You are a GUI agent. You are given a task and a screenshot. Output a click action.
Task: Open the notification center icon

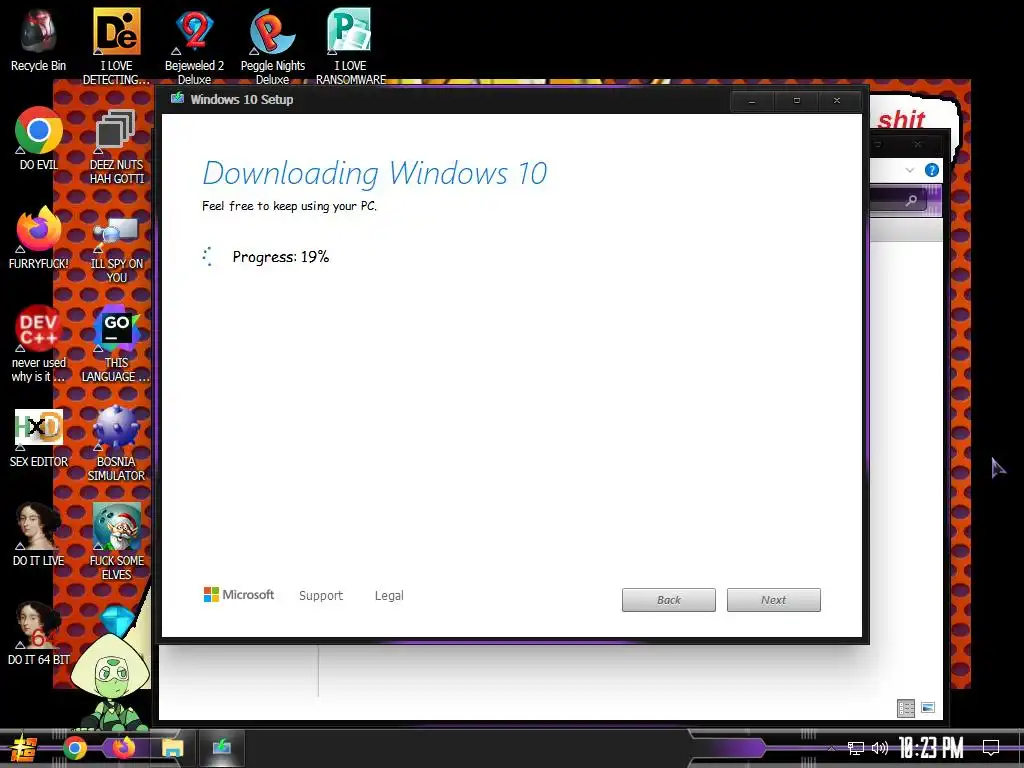[991, 748]
